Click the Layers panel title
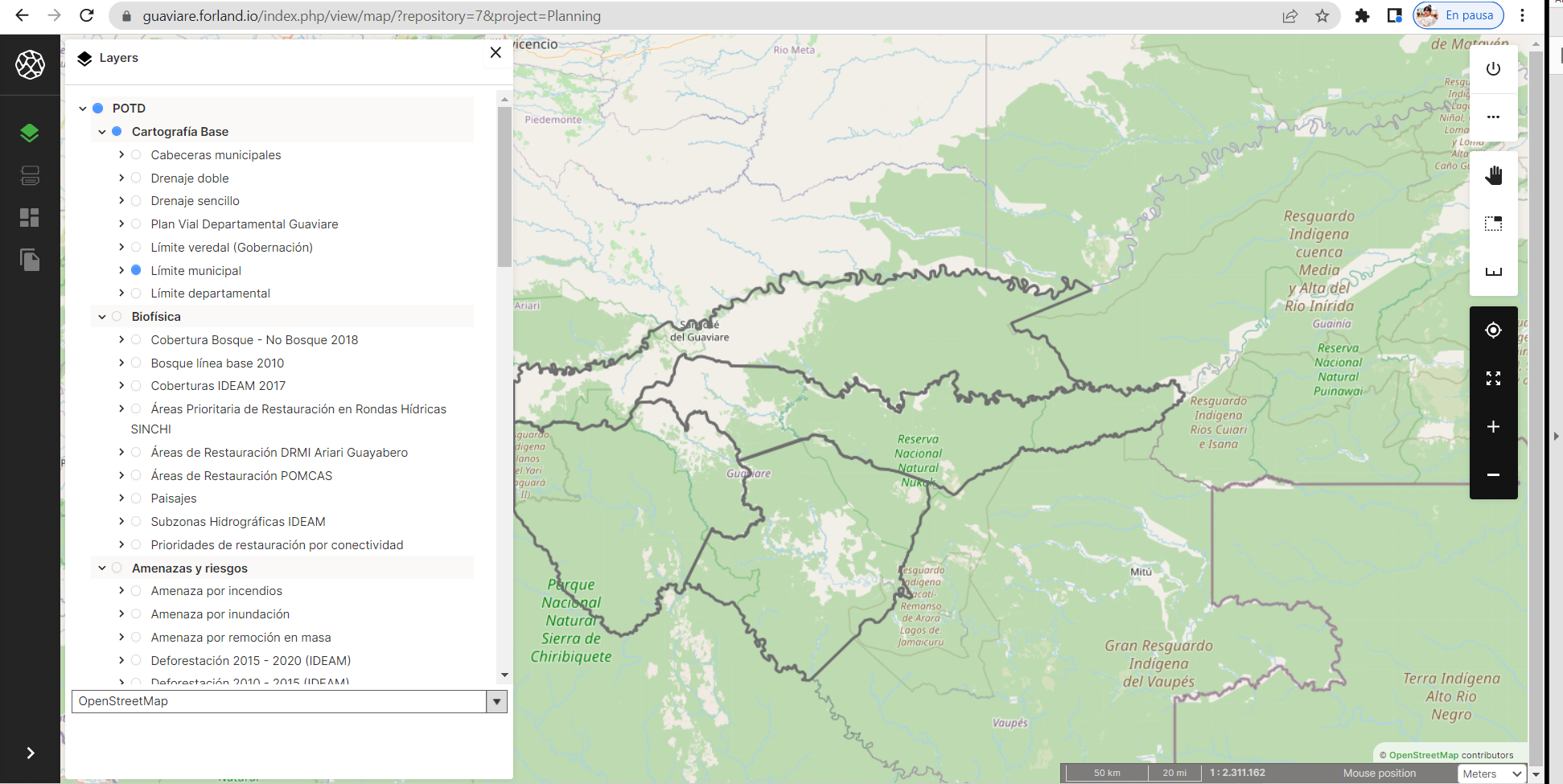Image resolution: width=1563 pixels, height=784 pixels. click(119, 58)
